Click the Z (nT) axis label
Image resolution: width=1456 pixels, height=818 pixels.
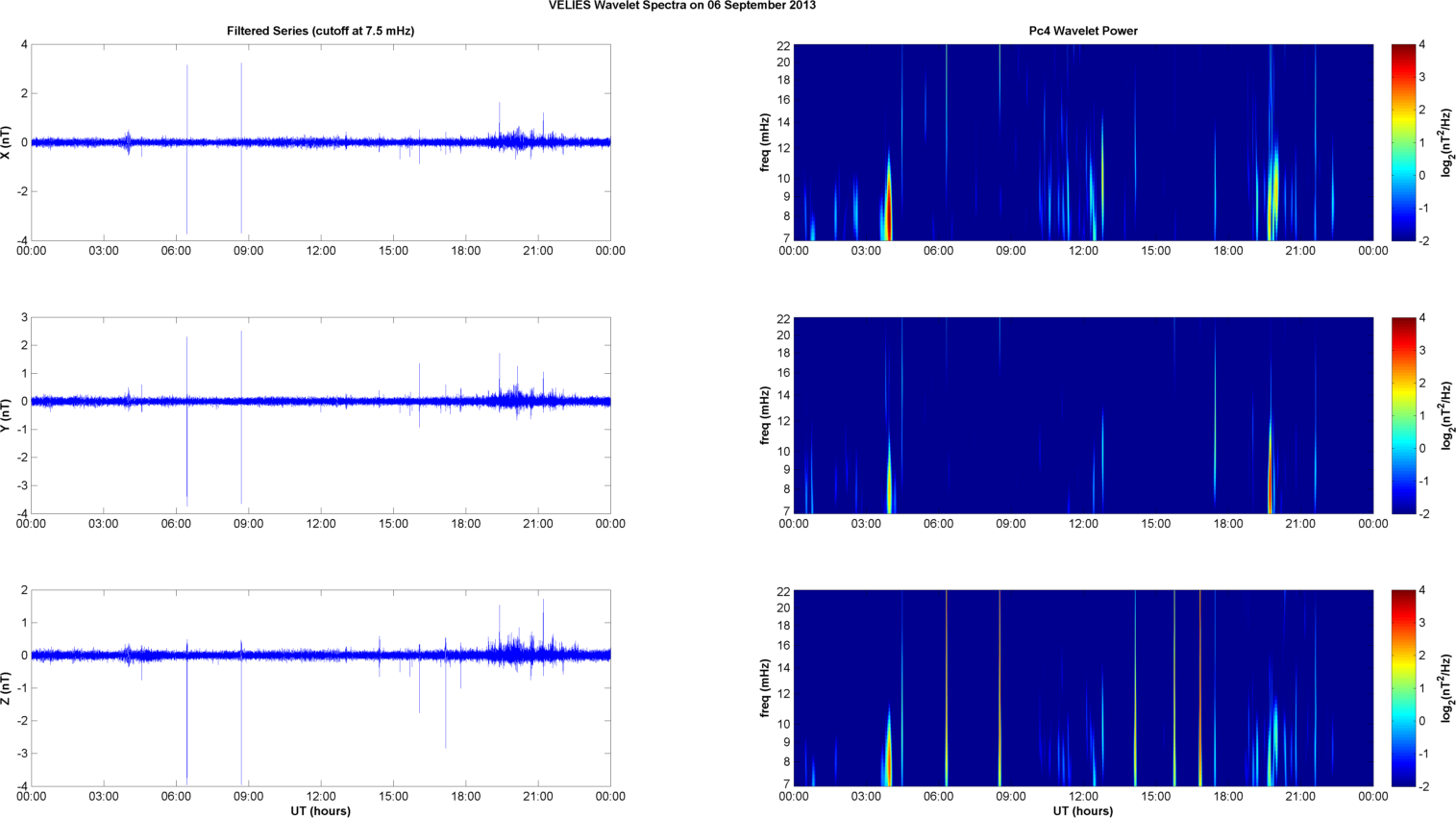point(7,688)
